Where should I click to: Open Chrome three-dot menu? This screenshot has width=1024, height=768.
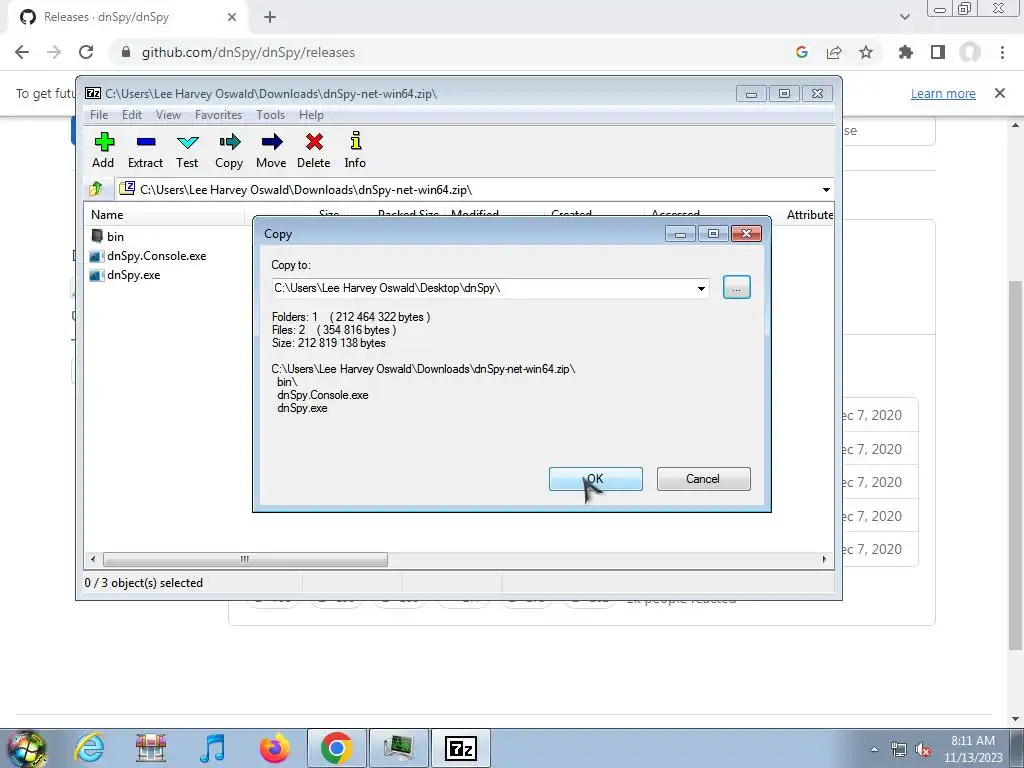(x=1002, y=52)
